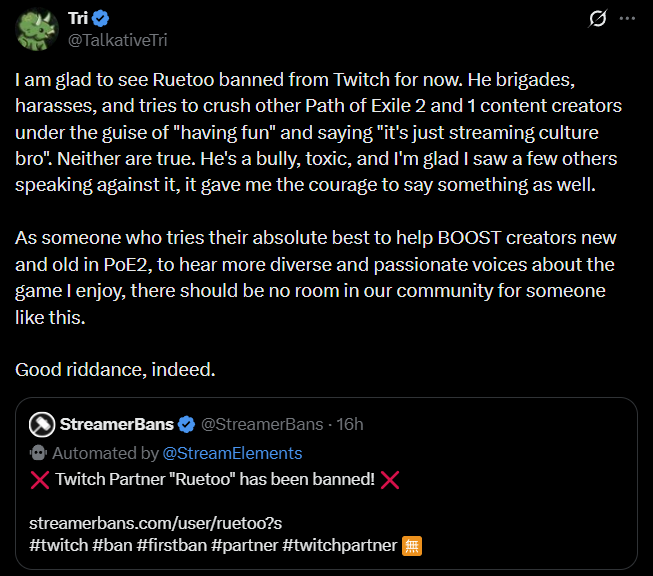Open the Tri display name link

[79, 19]
